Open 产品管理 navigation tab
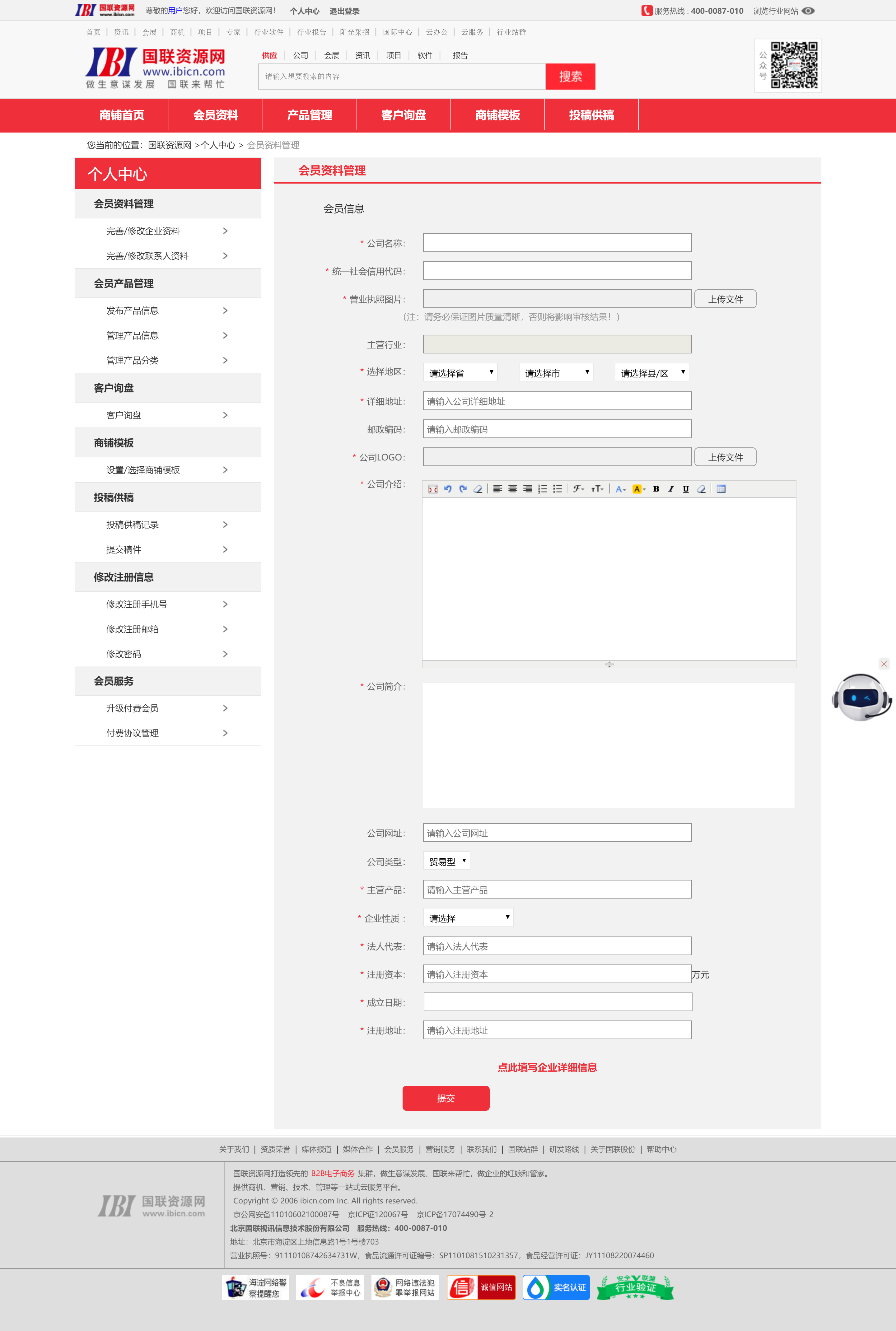 [309, 115]
